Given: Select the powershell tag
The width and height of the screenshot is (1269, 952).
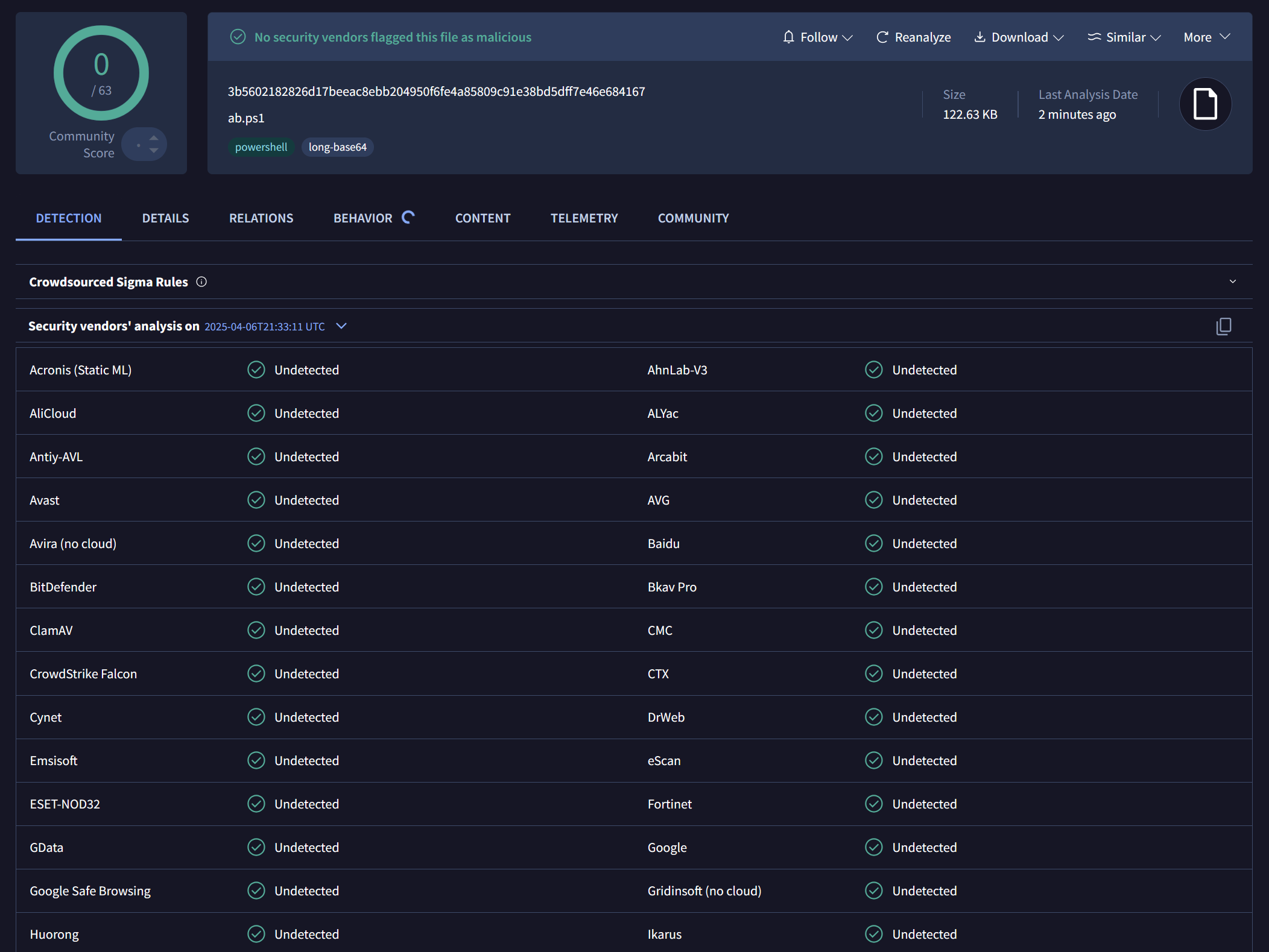Looking at the screenshot, I should (x=261, y=147).
